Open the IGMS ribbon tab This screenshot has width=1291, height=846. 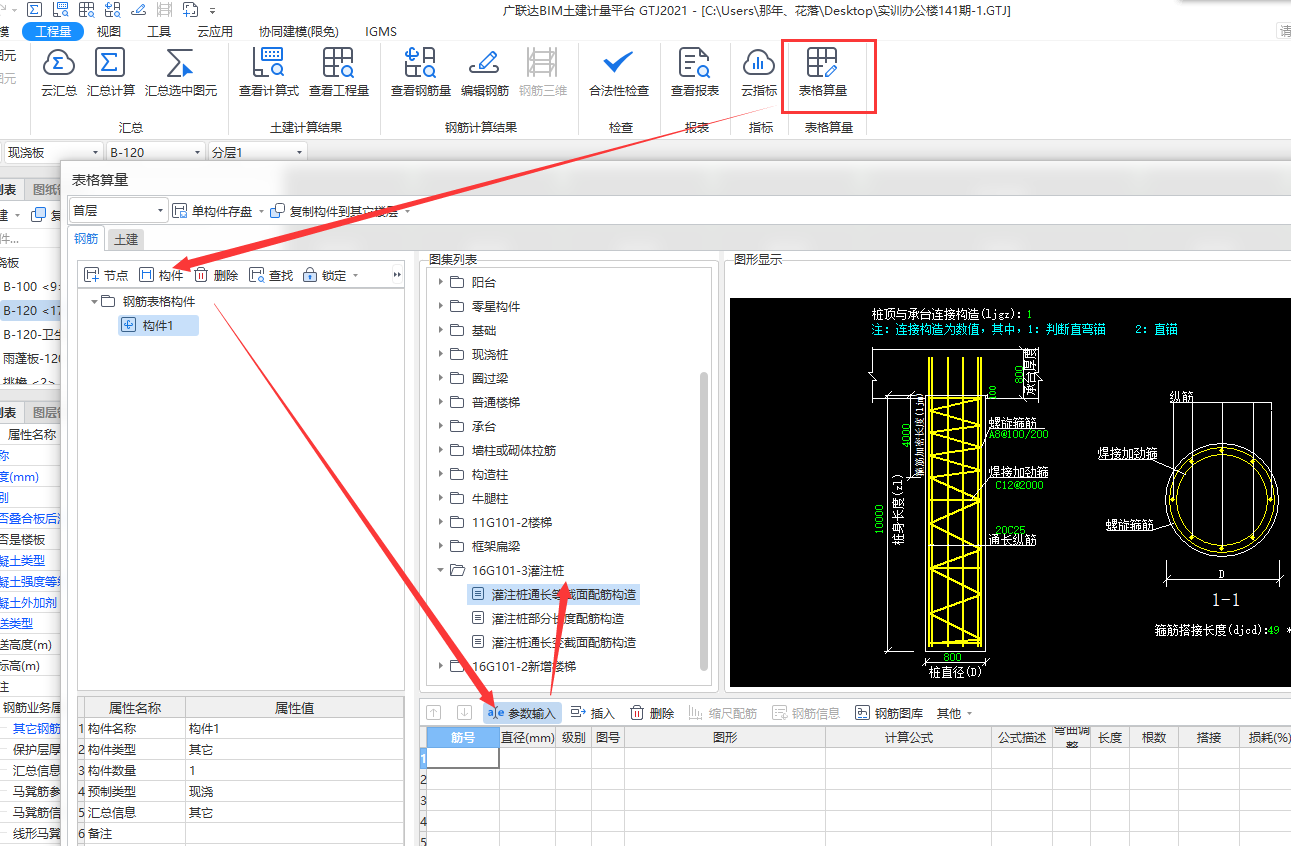click(x=381, y=31)
